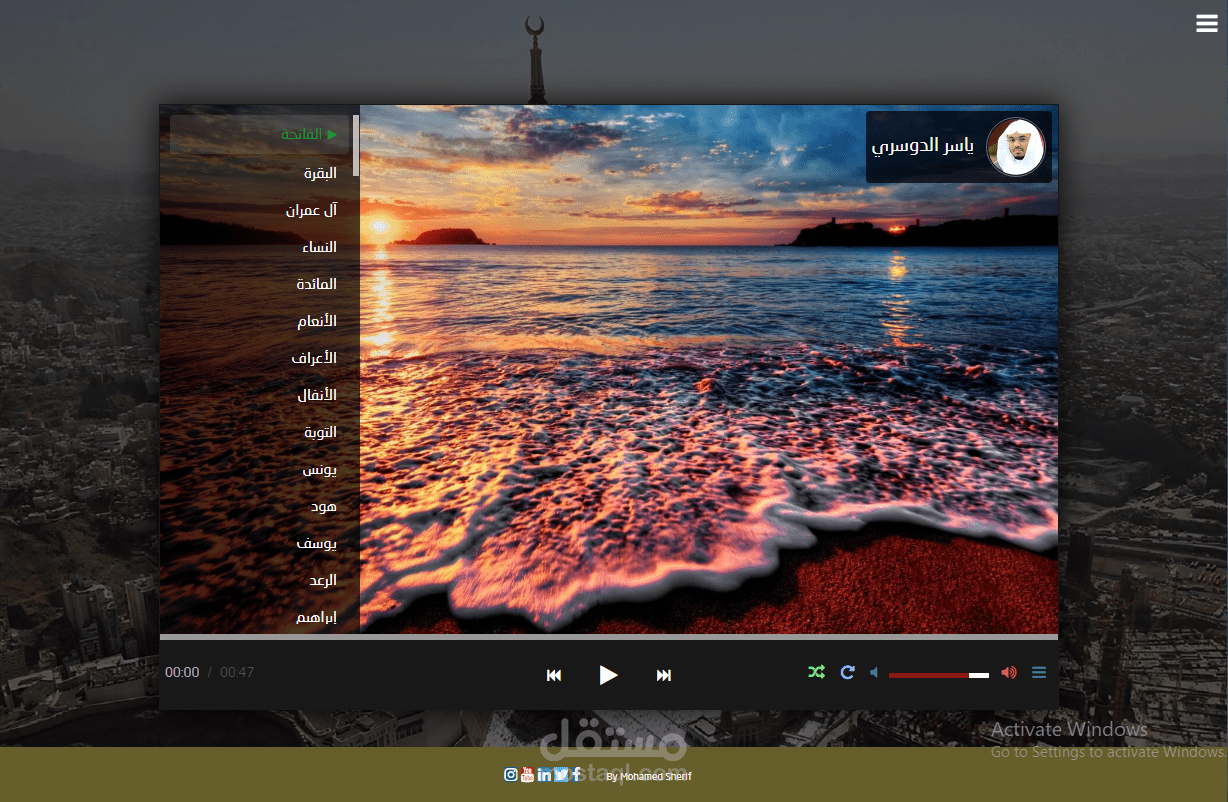Click the red max-volume speaker icon

pyautogui.click(x=1009, y=672)
